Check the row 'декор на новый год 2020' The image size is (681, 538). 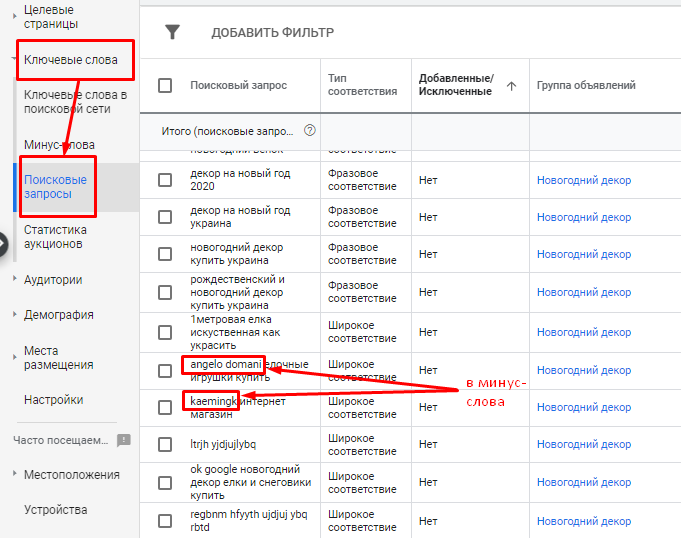pos(165,179)
